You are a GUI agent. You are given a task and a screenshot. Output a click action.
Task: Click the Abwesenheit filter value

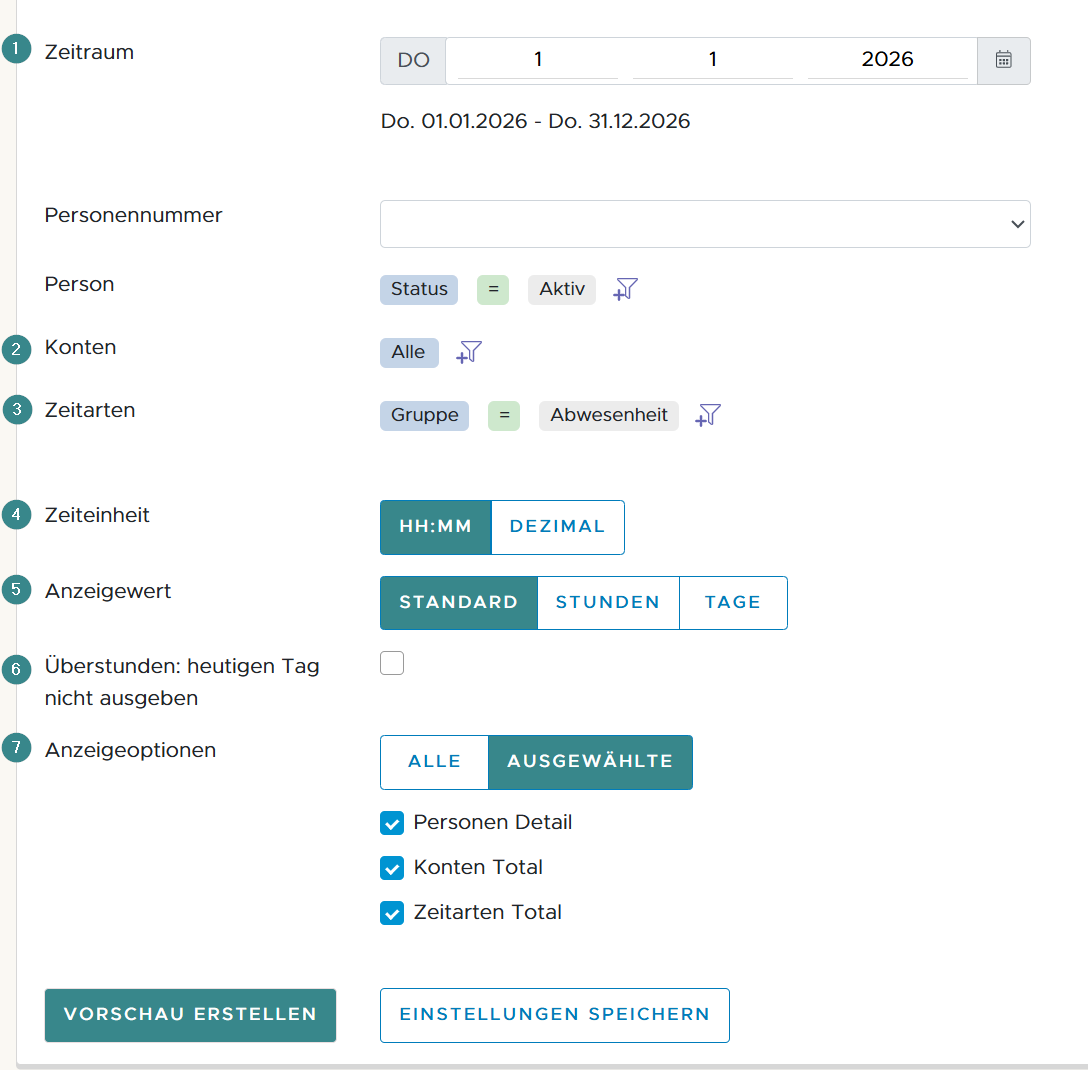(x=609, y=416)
